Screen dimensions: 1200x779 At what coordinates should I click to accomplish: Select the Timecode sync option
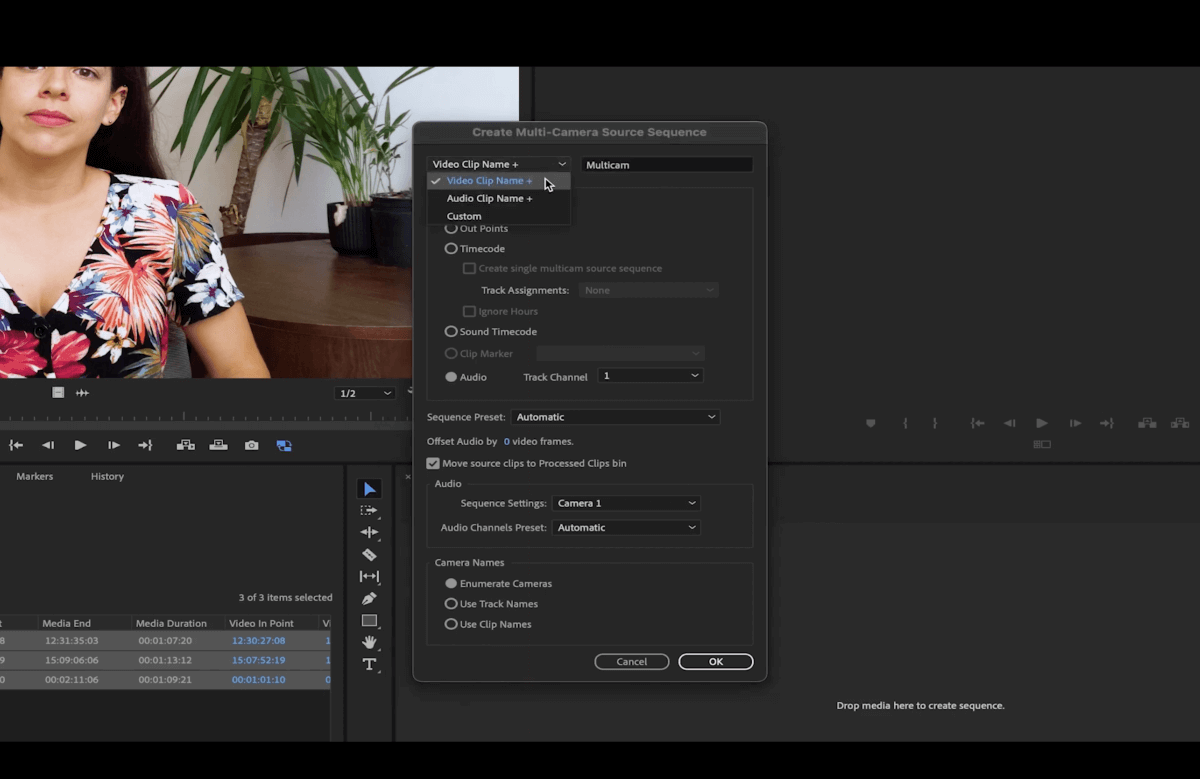tap(451, 248)
